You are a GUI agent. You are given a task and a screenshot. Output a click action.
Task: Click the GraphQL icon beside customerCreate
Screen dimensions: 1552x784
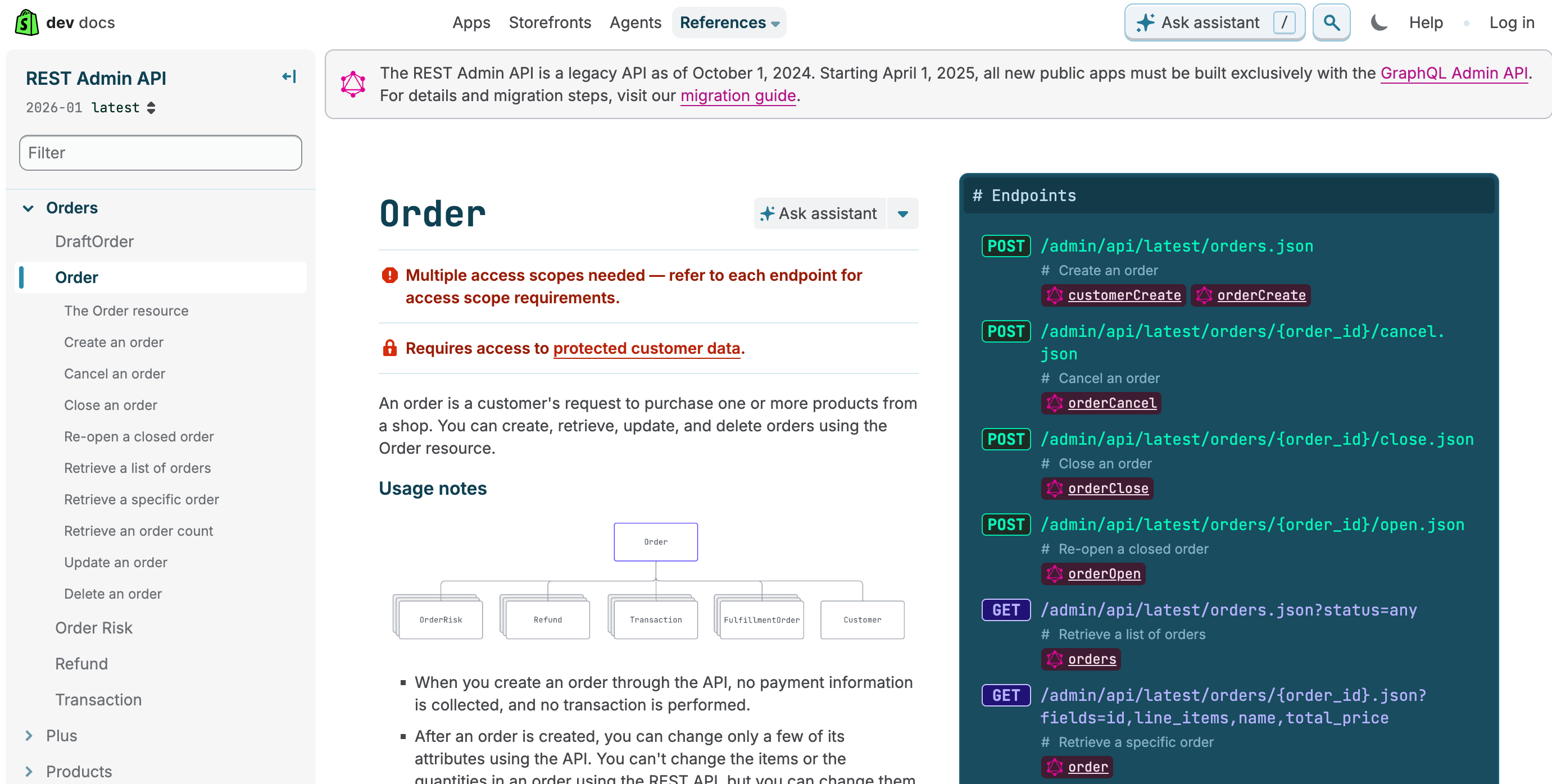coord(1054,295)
